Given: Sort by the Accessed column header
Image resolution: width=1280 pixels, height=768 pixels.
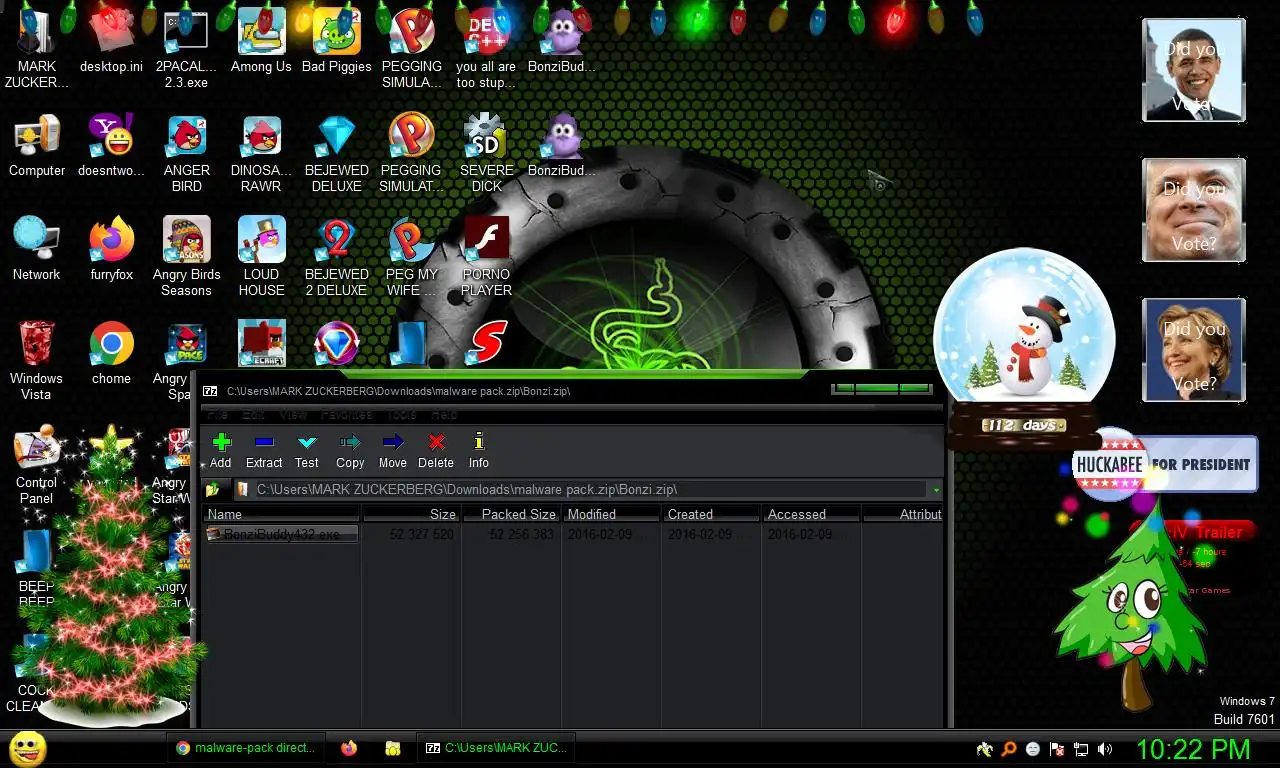Looking at the screenshot, I should pos(811,514).
